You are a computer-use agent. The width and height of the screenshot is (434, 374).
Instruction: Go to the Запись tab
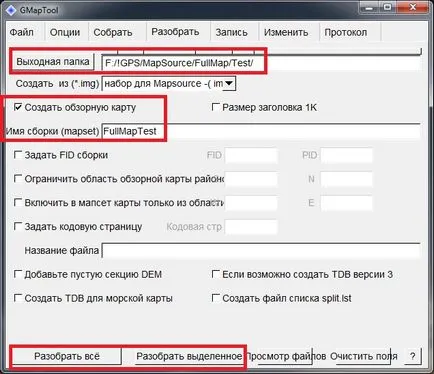tap(232, 32)
